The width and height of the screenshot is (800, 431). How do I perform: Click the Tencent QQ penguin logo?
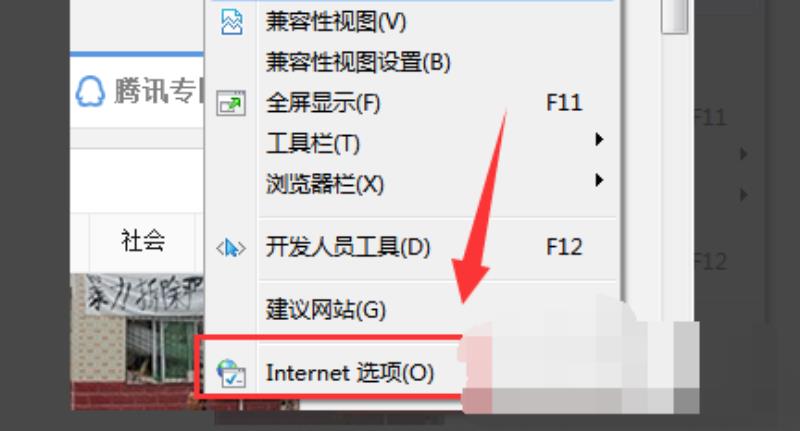tap(90, 92)
